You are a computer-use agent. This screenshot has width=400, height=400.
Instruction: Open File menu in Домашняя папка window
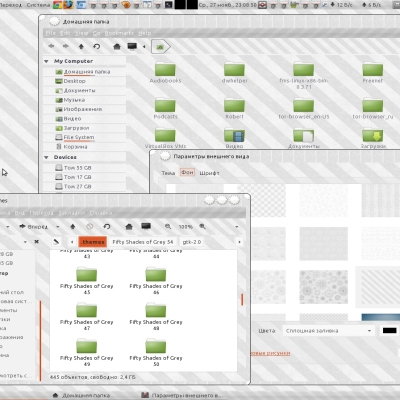(51, 33)
